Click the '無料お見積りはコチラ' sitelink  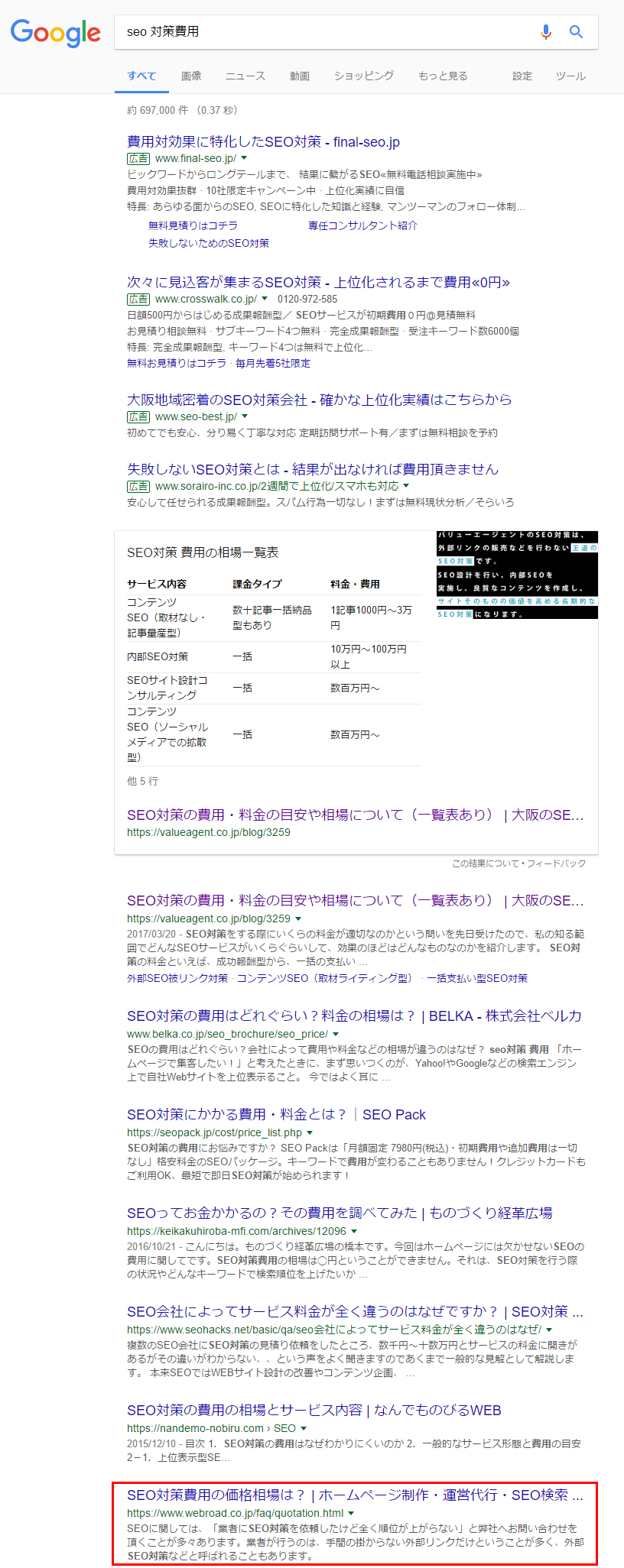pos(177,363)
